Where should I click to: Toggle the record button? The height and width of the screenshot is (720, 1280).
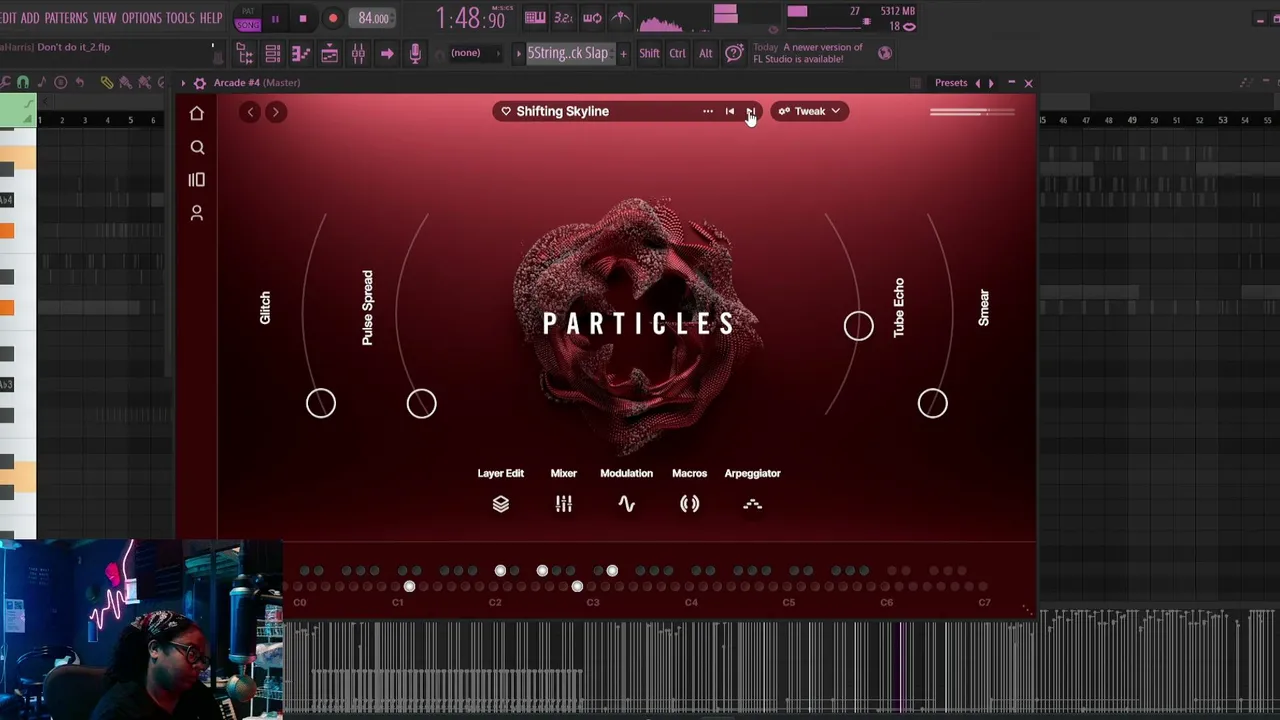click(x=333, y=19)
